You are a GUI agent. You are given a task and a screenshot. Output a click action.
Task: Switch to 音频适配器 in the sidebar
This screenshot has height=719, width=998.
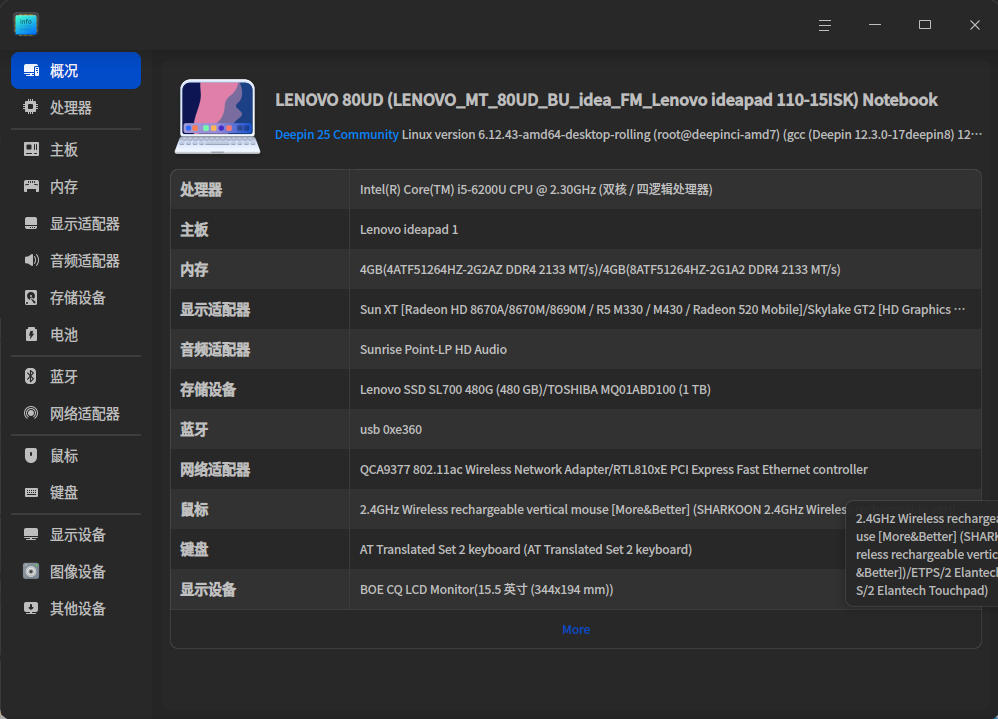coord(76,260)
